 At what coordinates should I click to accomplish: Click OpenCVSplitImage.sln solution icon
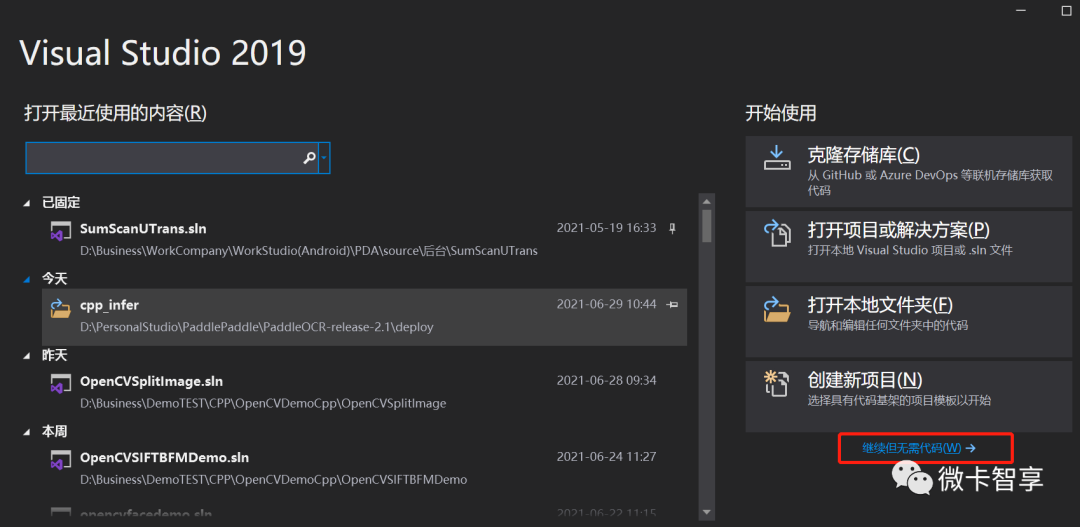(61, 383)
